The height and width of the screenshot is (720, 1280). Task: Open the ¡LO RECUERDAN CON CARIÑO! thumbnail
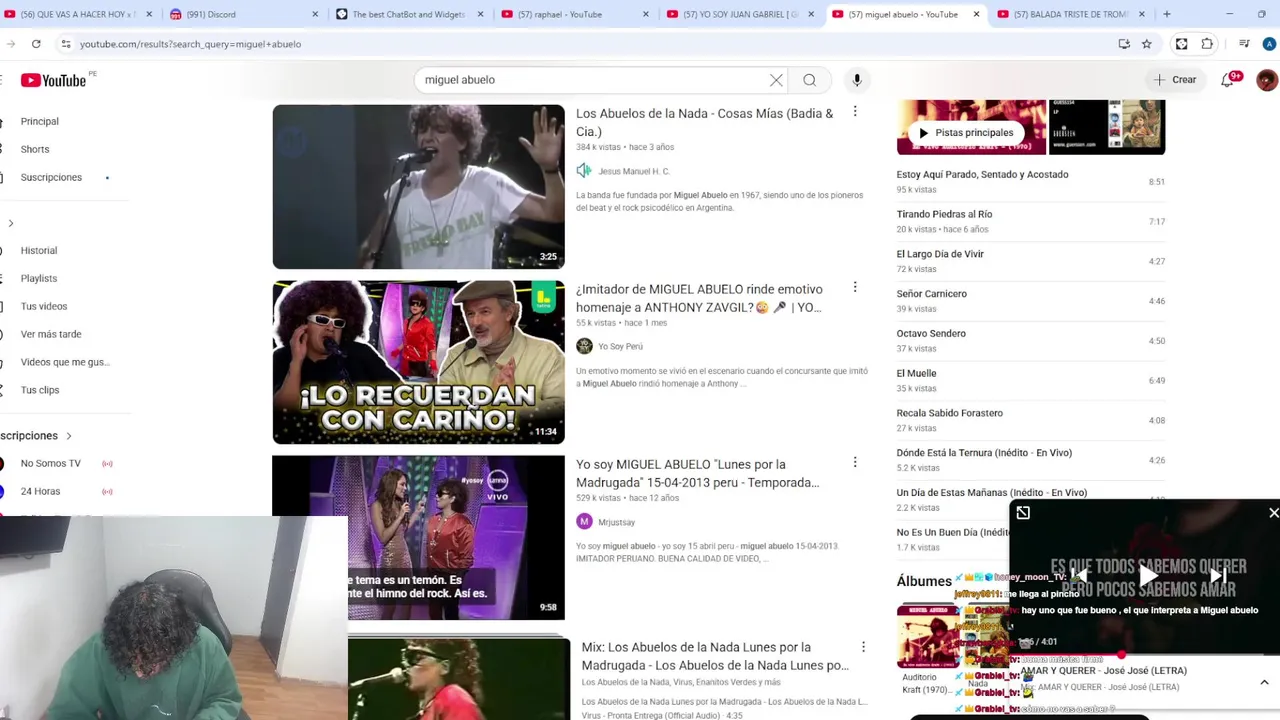click(418, 362)
